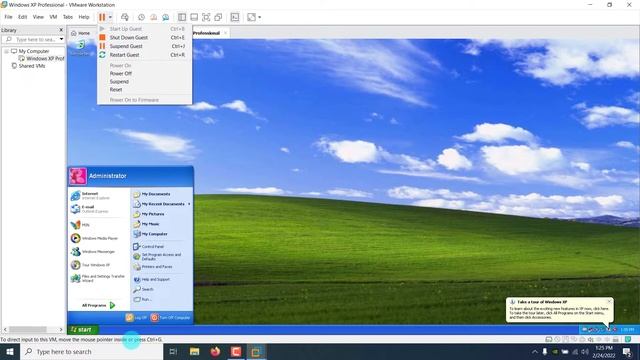Expand the stretch guest dropdown arrow

[260, 17]
